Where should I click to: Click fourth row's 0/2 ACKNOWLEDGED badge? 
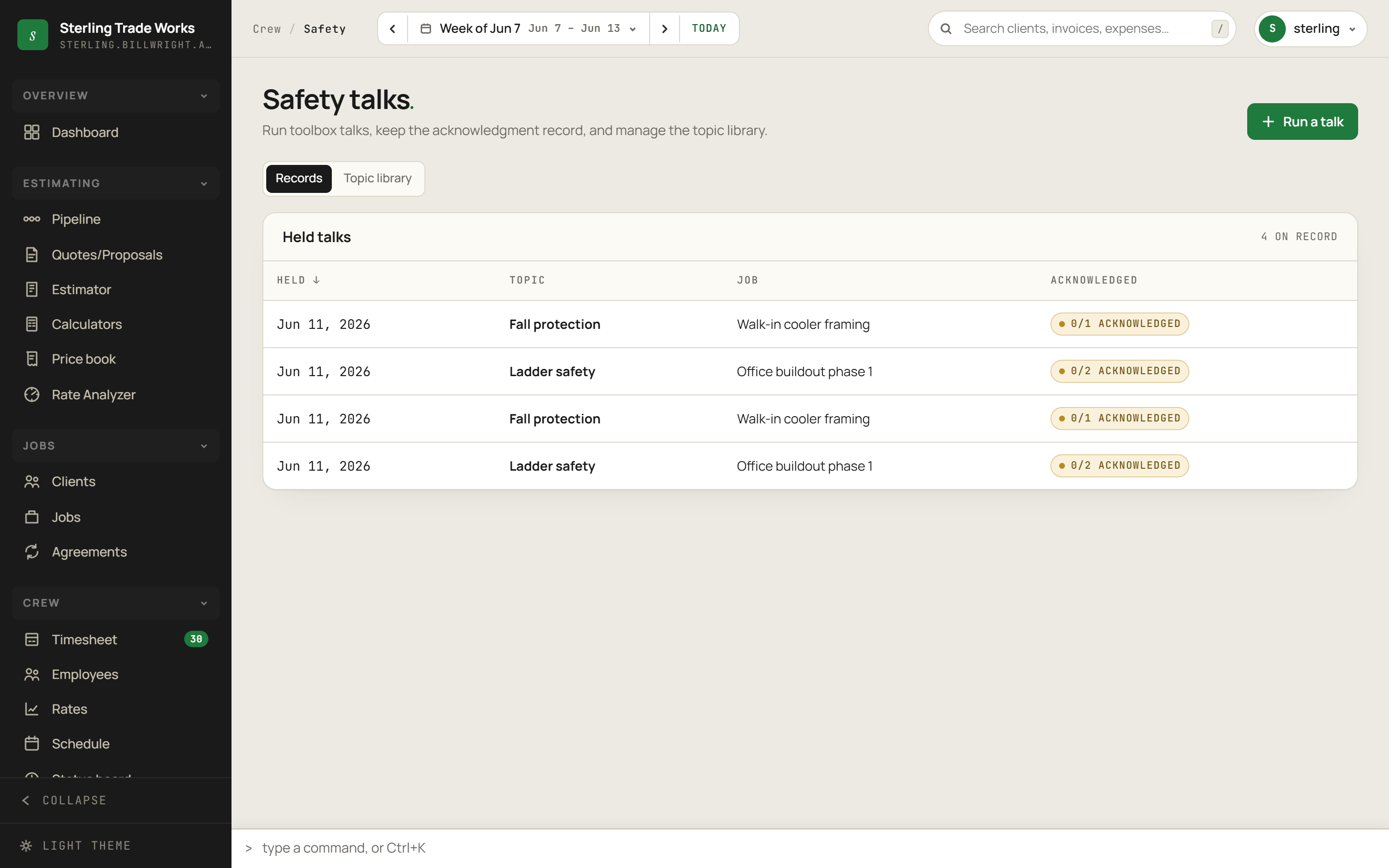[1119, 465]
